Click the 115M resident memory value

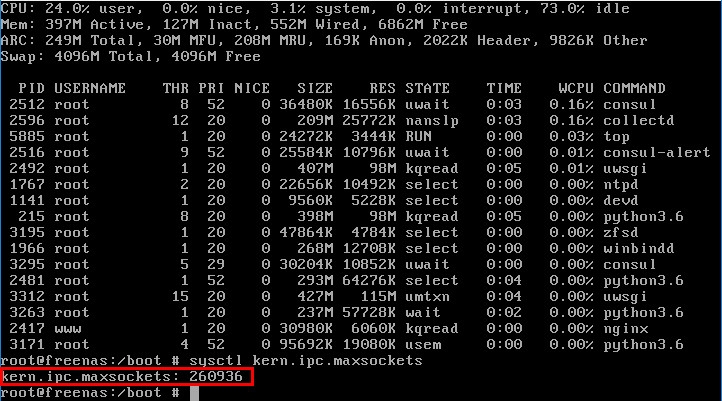(x=378, y=296)
